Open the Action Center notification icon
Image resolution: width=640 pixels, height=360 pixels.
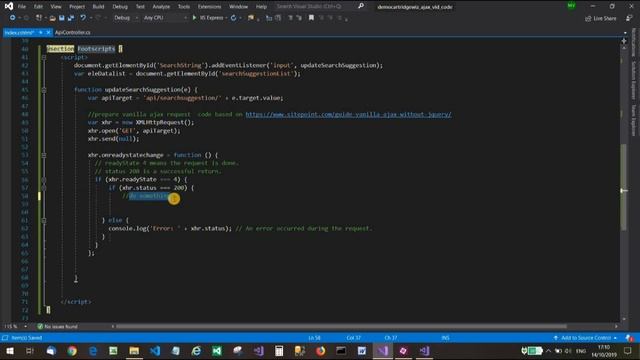point(628,351)
